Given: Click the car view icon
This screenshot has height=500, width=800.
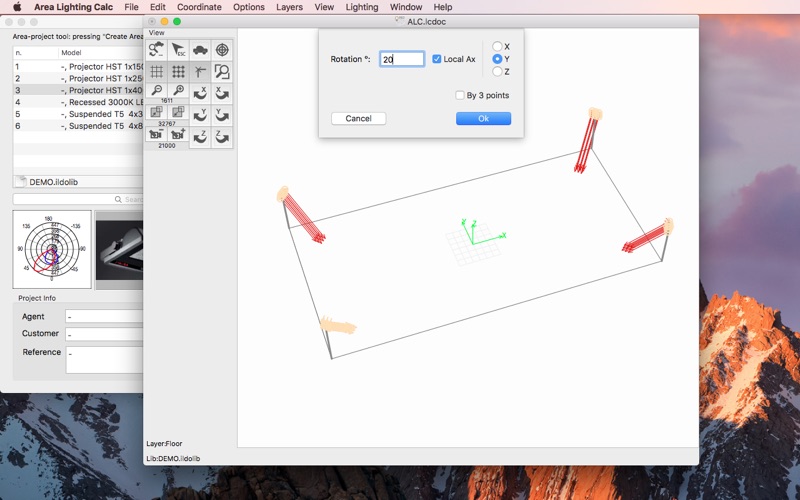Looking at the screenshot, I should pos(200,50).
